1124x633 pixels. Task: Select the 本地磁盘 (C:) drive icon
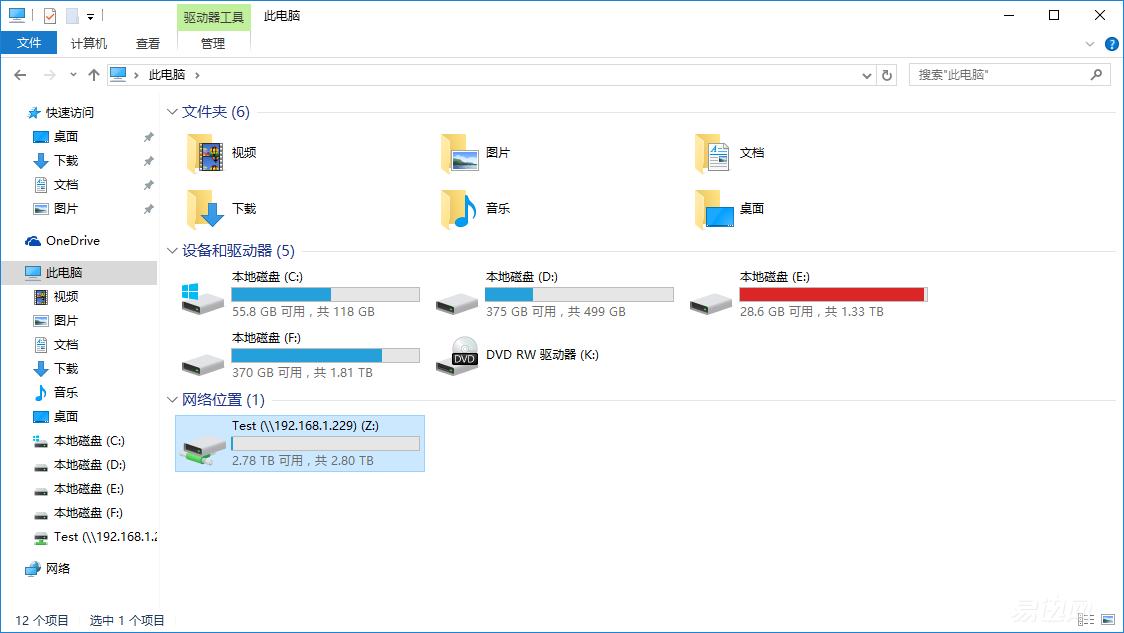[x=203, y=297]
